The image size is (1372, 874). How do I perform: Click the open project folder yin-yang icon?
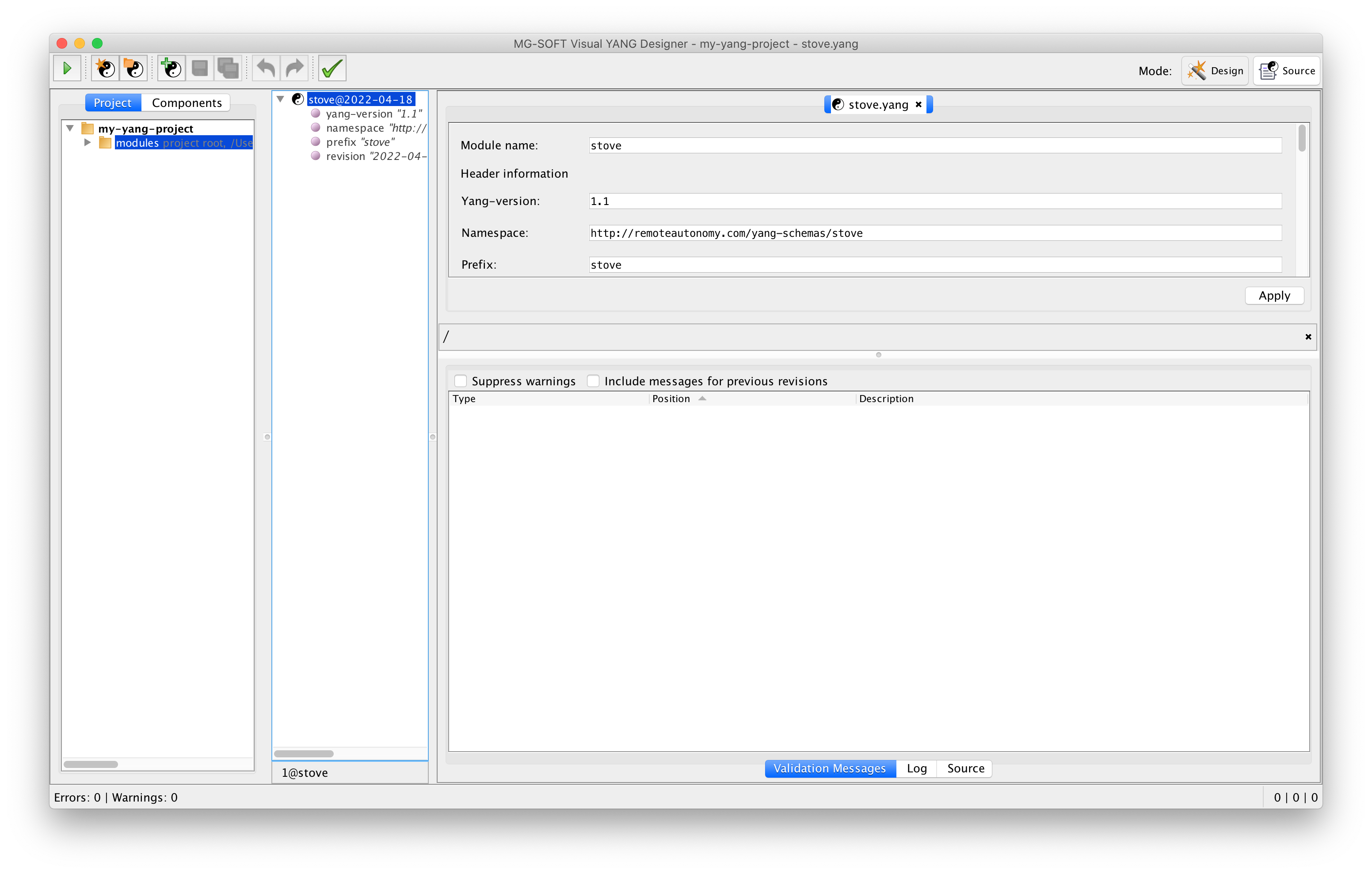(134, 68)
